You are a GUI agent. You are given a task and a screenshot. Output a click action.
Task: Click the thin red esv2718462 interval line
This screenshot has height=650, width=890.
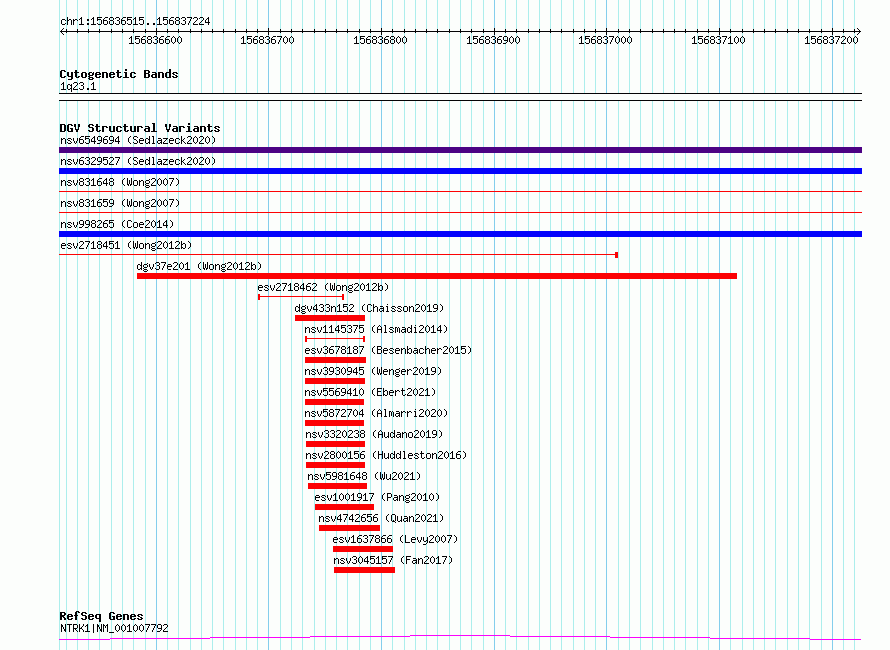[x=301, y=297]
